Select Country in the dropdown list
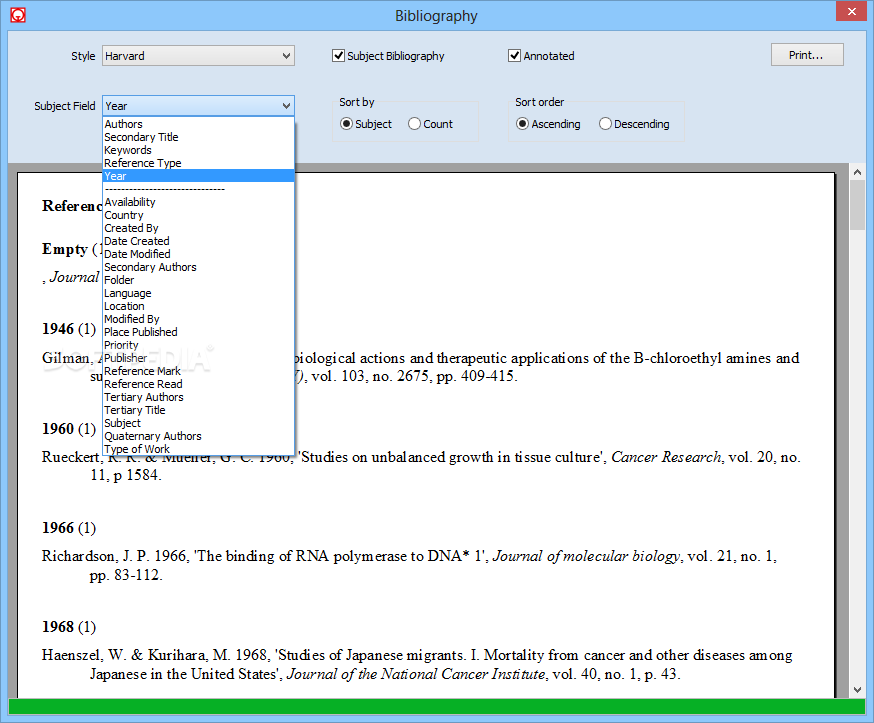Screen dimensions: 874x723 (198, 215)
